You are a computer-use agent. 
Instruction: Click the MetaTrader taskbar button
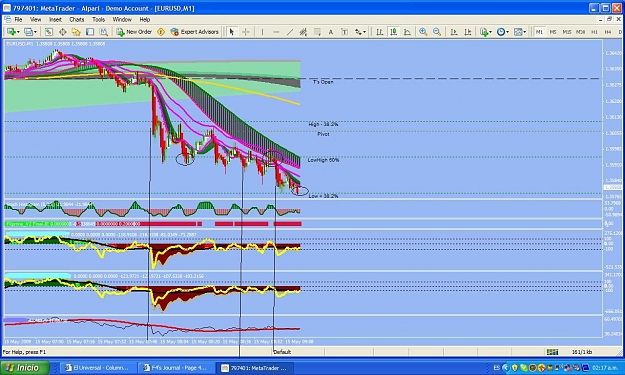tap(254, 368)
